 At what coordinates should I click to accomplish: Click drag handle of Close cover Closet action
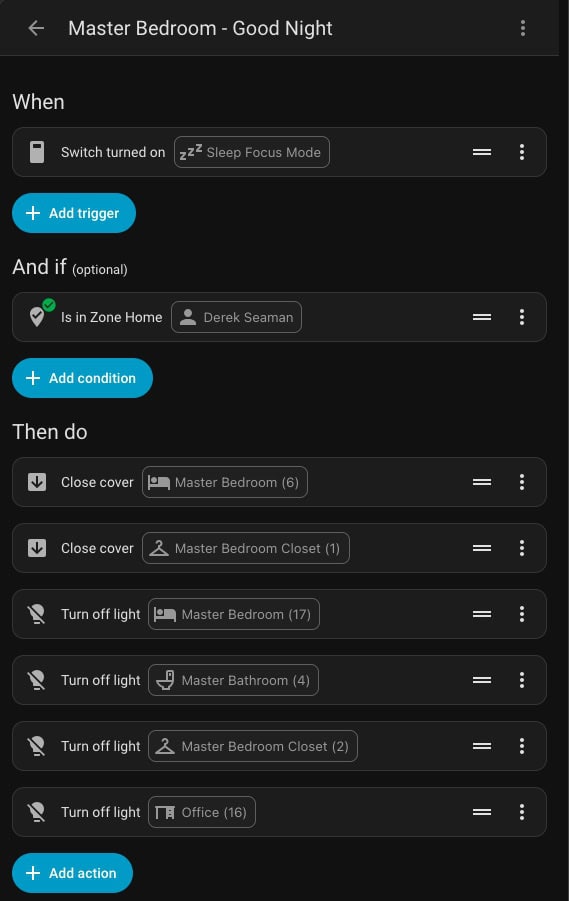[x=482, y=548]
